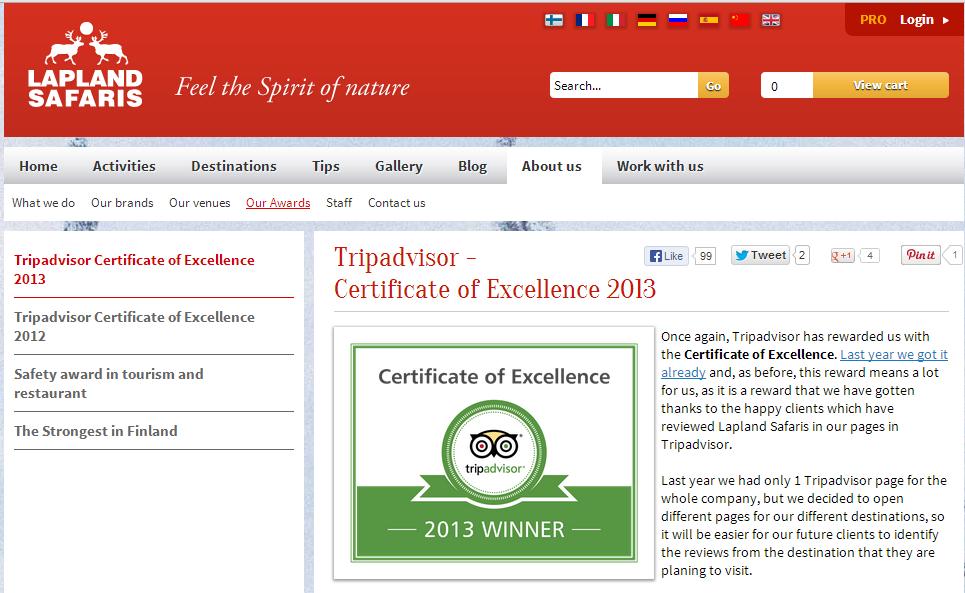Image resolution: width=965 pixels, height=593 pixels.
Task: Click the Login arrow icon
Action: [x=946, y=20]
